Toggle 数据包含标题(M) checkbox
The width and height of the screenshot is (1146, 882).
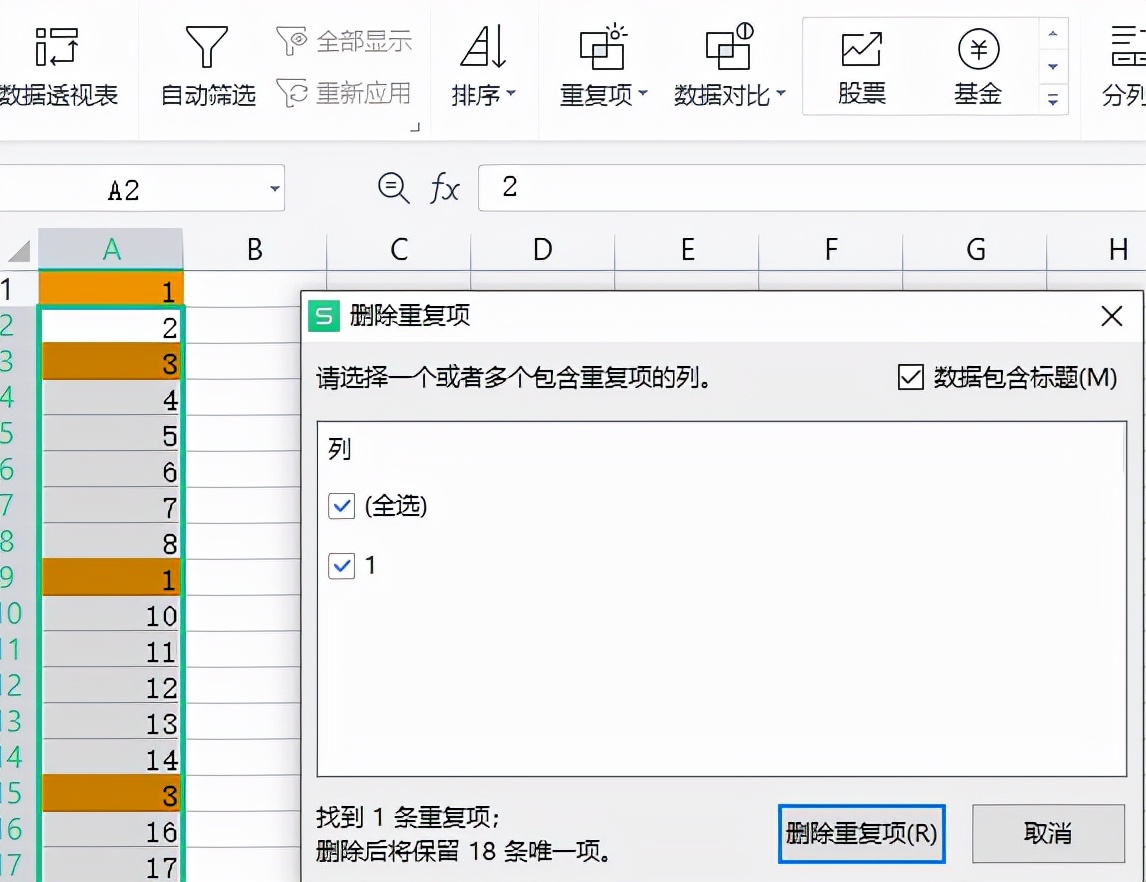[x=911, y=377]
